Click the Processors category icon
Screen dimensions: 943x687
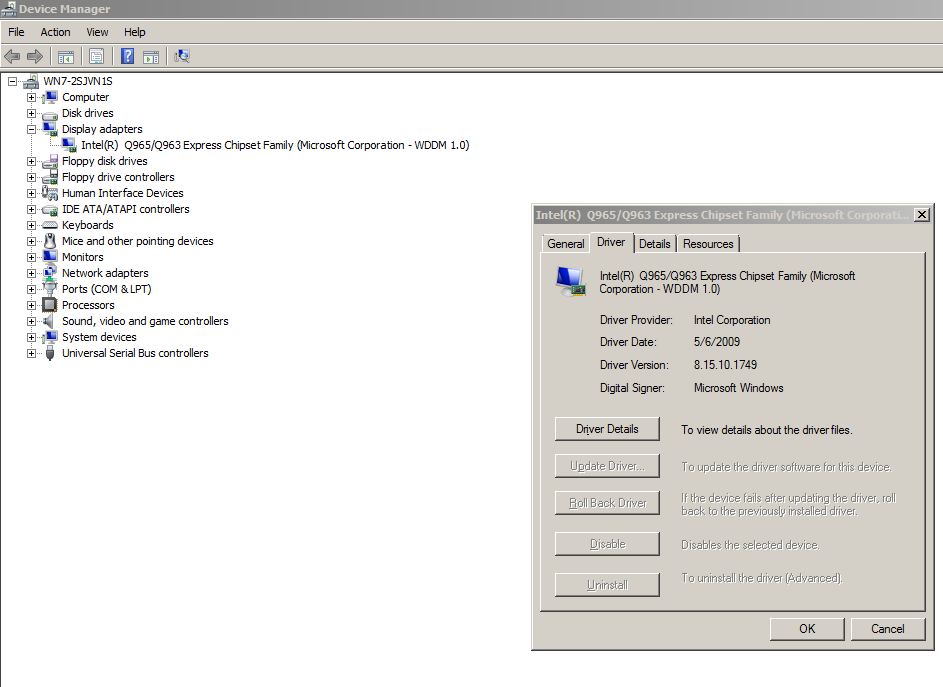click(50, 305)
